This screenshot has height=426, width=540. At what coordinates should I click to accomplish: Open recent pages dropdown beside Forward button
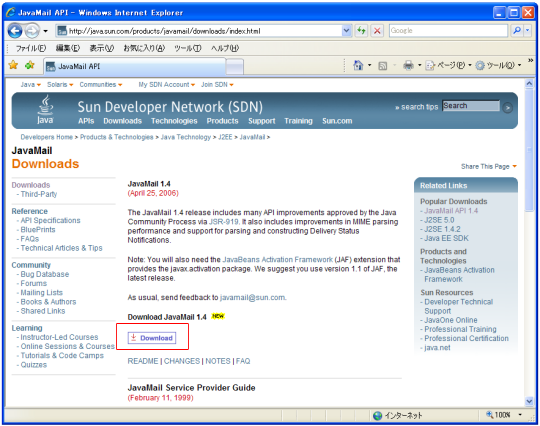pos(45,31)
